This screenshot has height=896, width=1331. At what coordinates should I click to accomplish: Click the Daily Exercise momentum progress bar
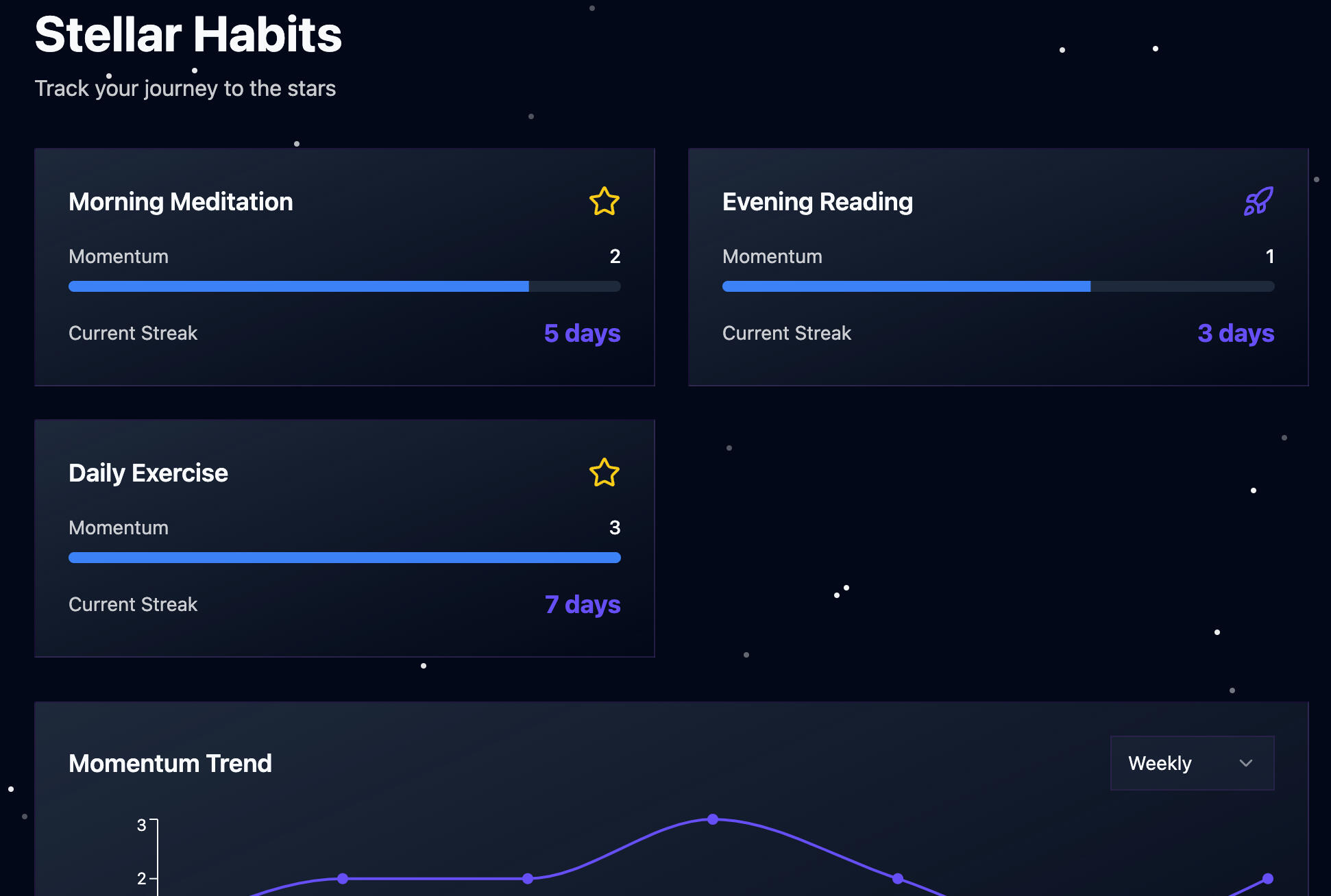[344, 558]
